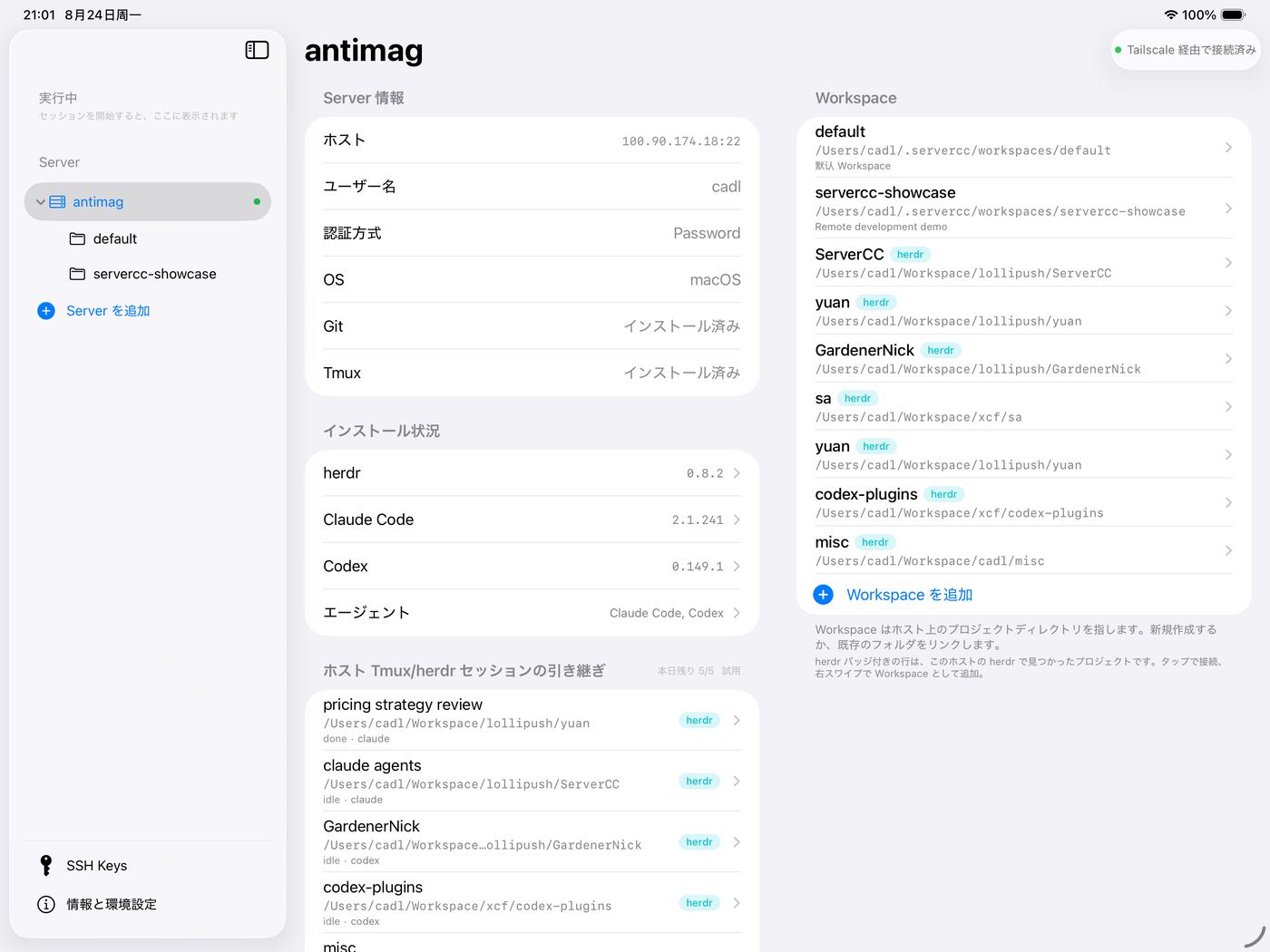
Task: Click herdr badge on yuan below sa
Action: pos(875,447)
